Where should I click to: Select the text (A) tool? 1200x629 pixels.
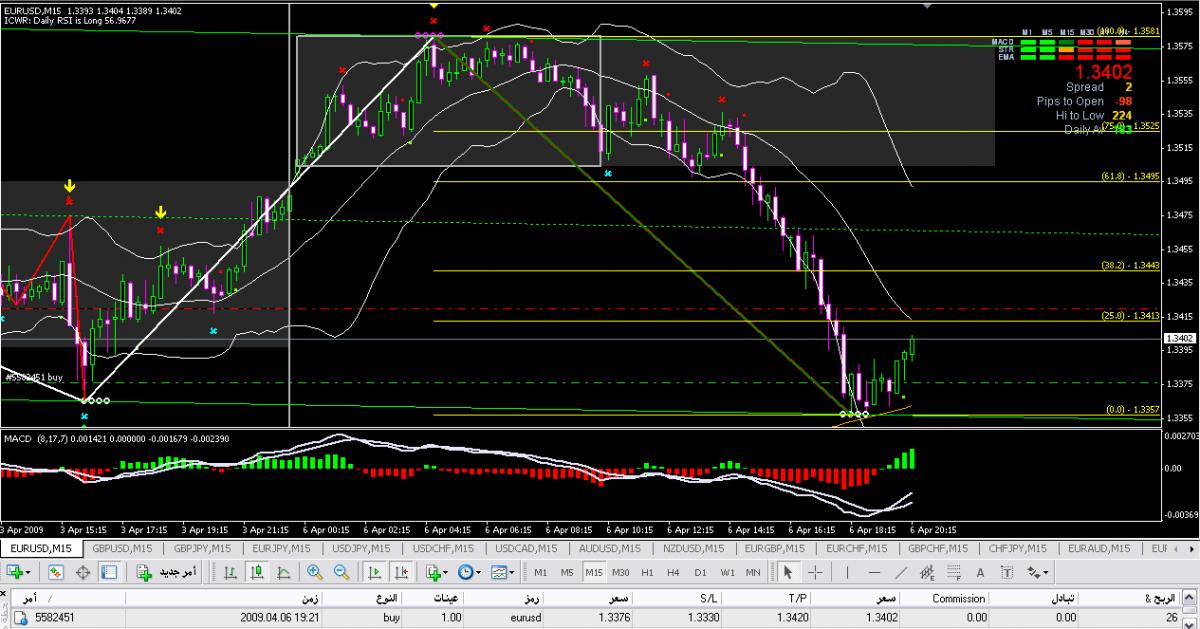point(980,572)
